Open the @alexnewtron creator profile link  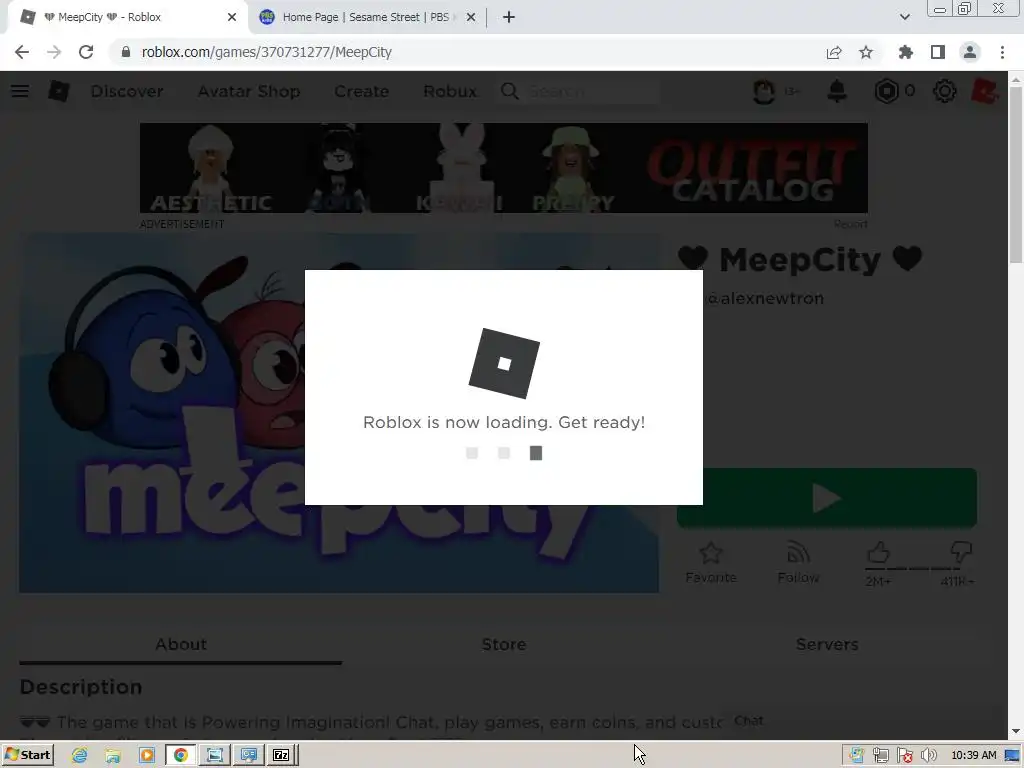pyautogui.click(x=765, y=298)
